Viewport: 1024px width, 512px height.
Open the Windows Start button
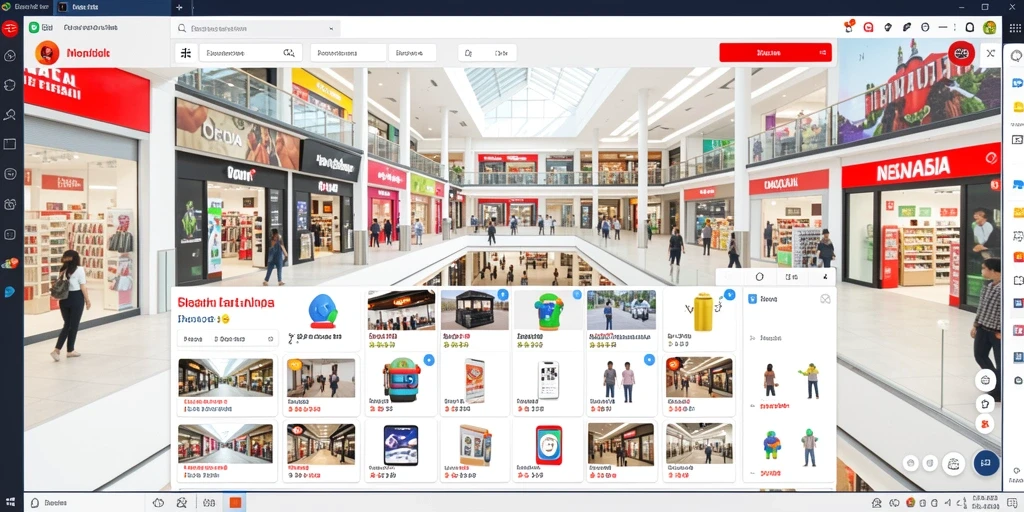click(x=10, y=503)
